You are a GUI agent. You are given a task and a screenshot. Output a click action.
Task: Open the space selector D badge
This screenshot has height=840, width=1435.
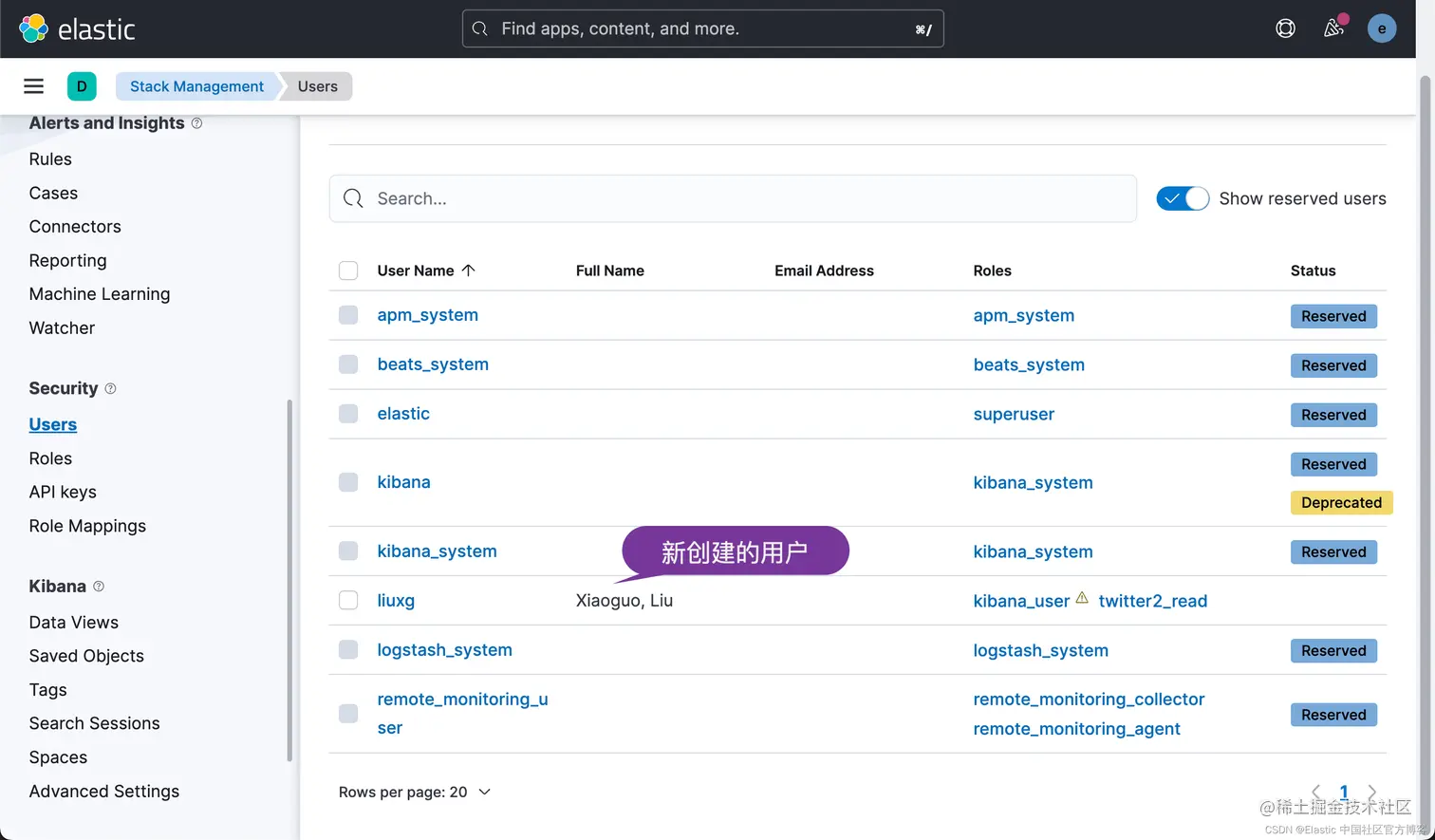coord(82,86)
